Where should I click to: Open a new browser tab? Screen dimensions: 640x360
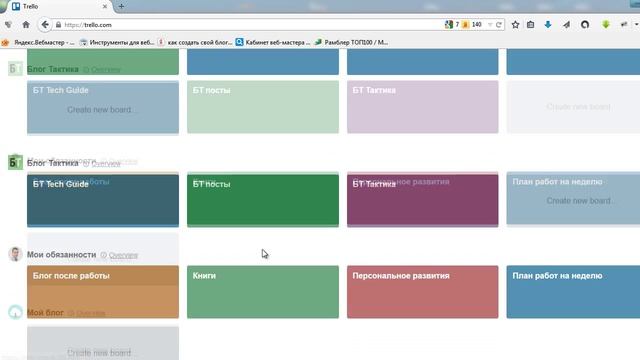click(x=121, y=7)
